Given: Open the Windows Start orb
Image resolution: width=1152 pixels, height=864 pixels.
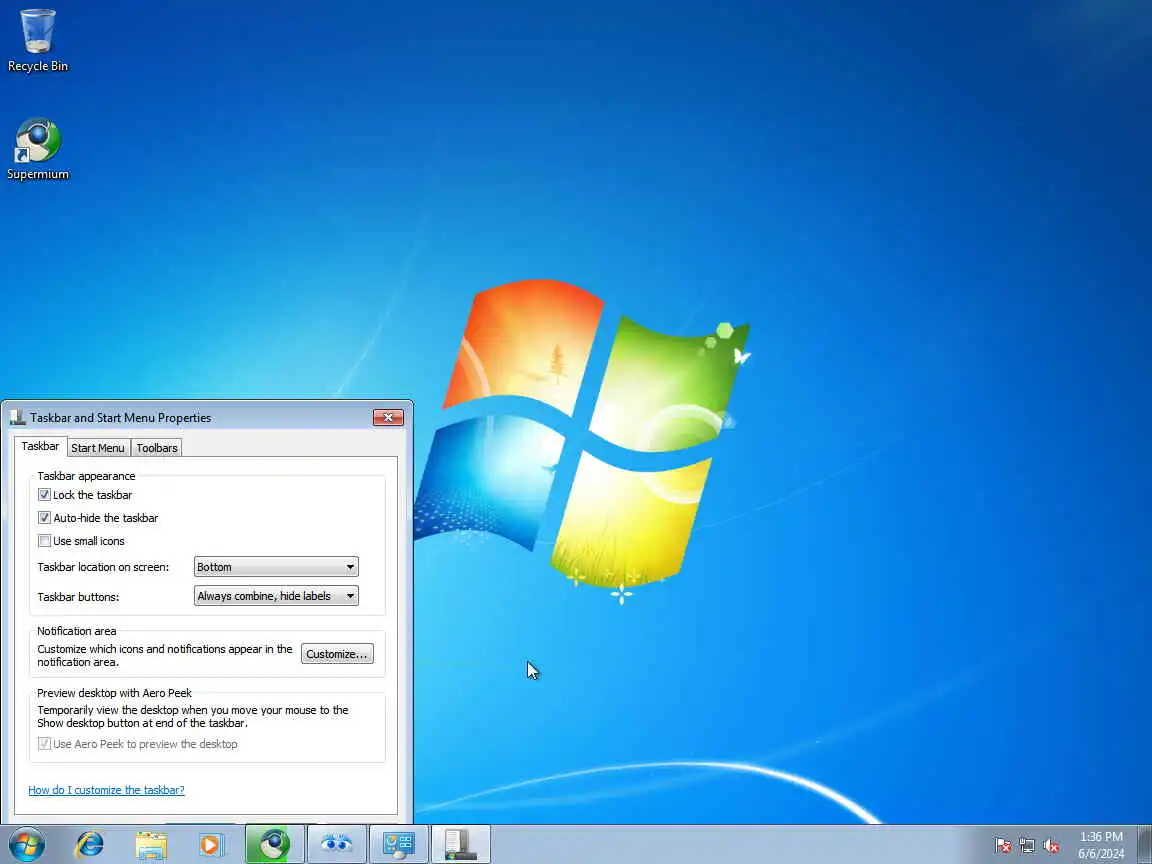Looking at the screenshot, I should tap(26, 844).
